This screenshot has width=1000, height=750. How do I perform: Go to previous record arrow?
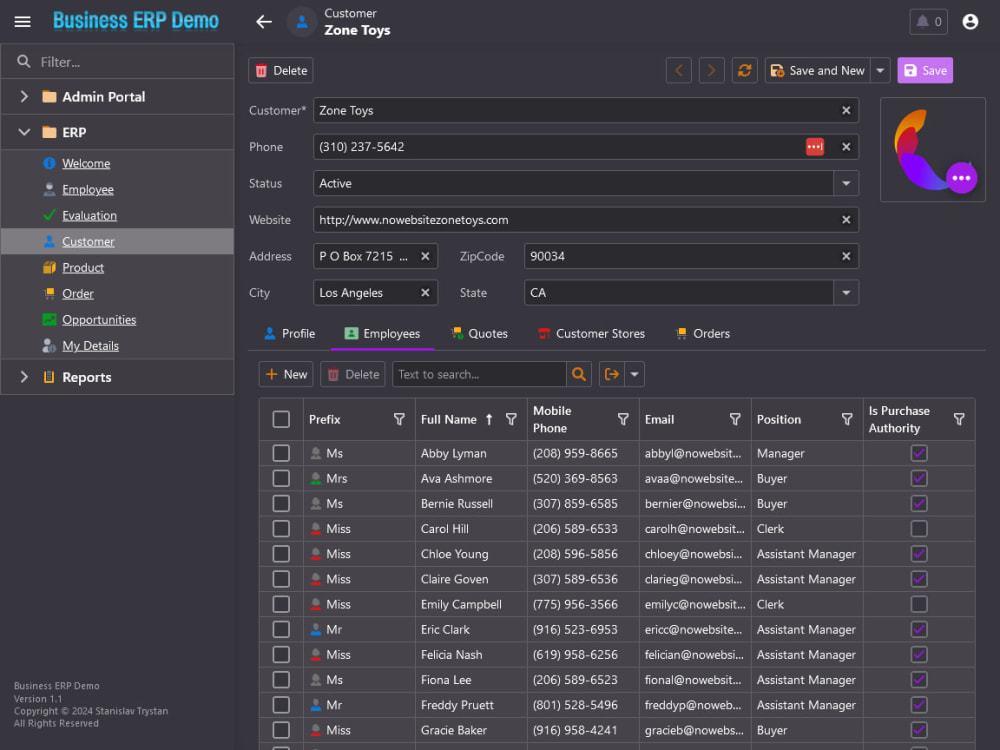point(679,70)
